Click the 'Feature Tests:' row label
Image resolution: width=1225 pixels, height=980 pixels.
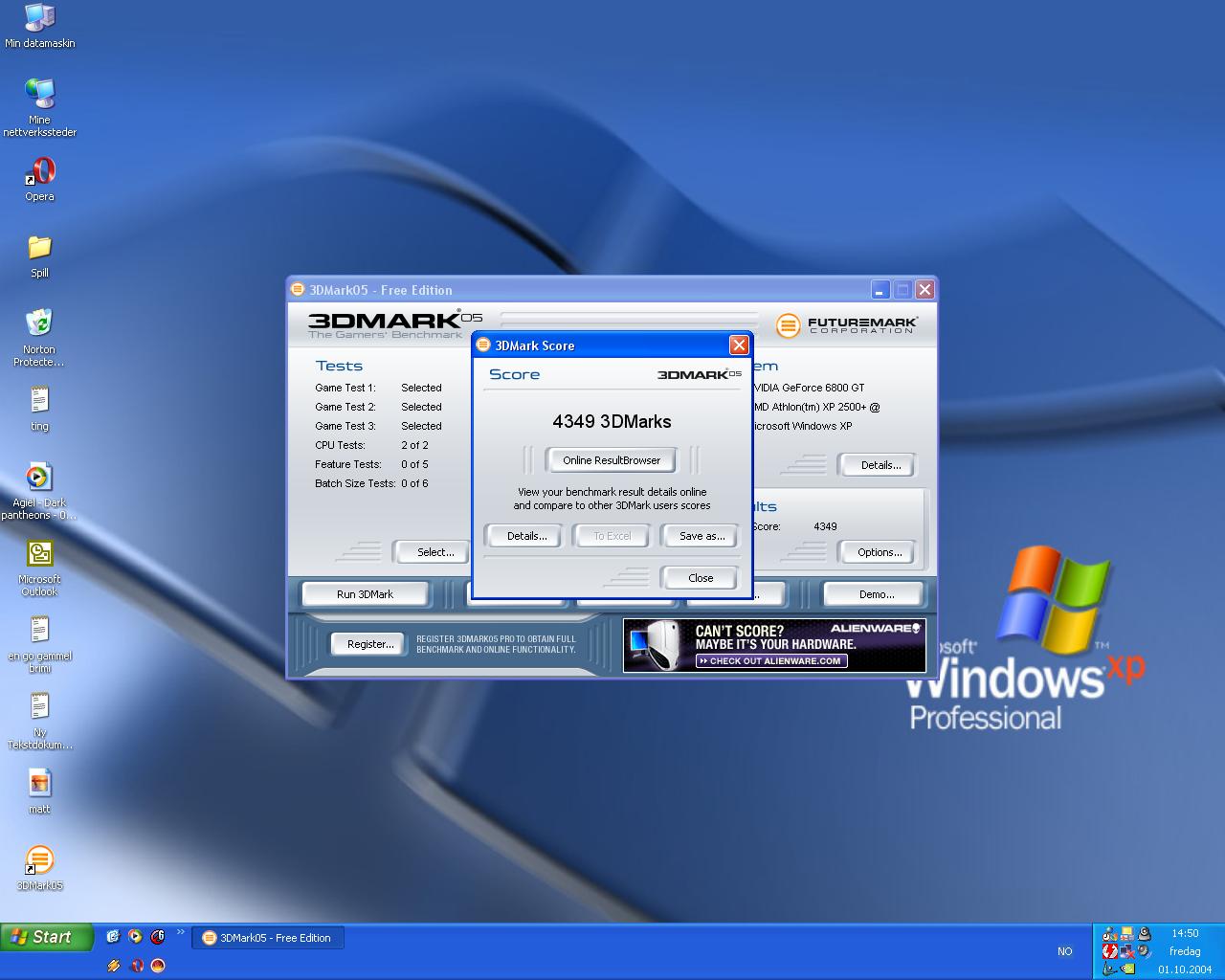pos(348,464)
